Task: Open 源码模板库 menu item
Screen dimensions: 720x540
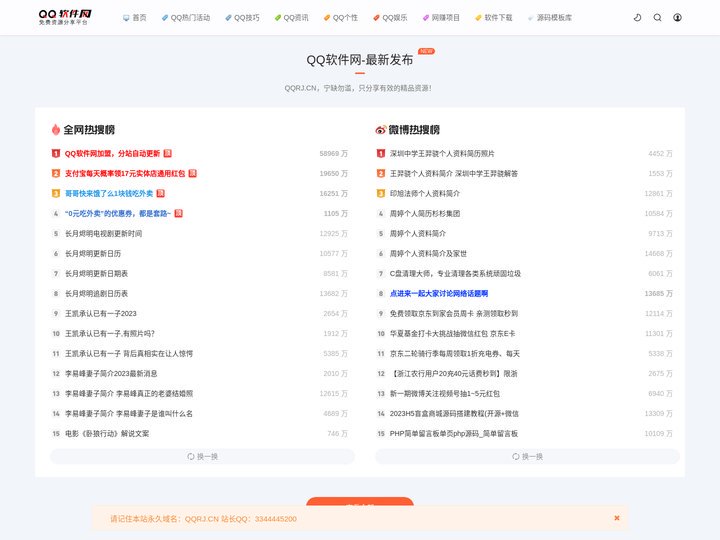Action: pyautogui.click(x=550, y=17)
